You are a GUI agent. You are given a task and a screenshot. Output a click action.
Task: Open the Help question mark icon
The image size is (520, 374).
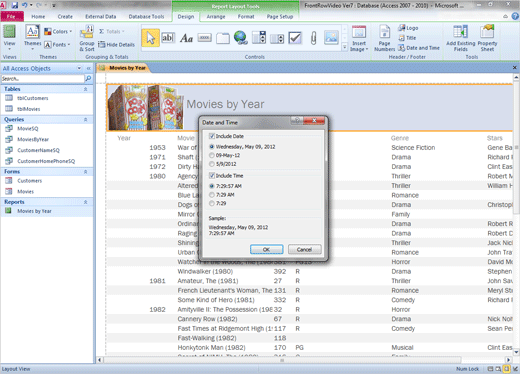click(x=515, y=16)
